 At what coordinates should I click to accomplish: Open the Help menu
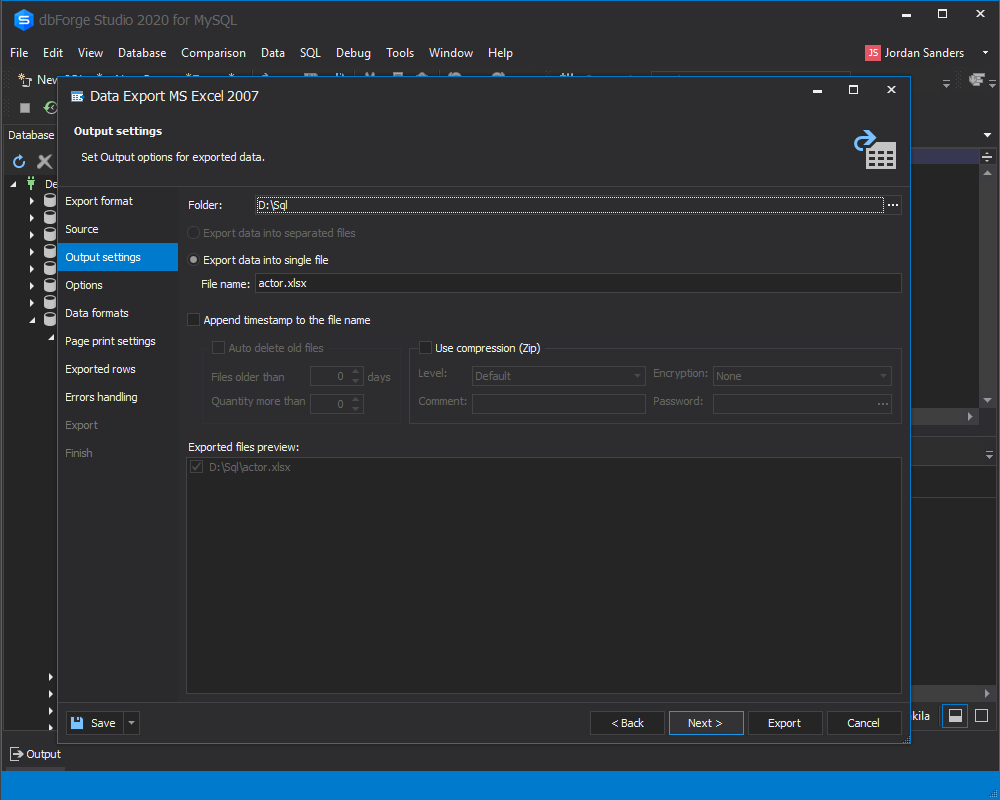point(500,53)
